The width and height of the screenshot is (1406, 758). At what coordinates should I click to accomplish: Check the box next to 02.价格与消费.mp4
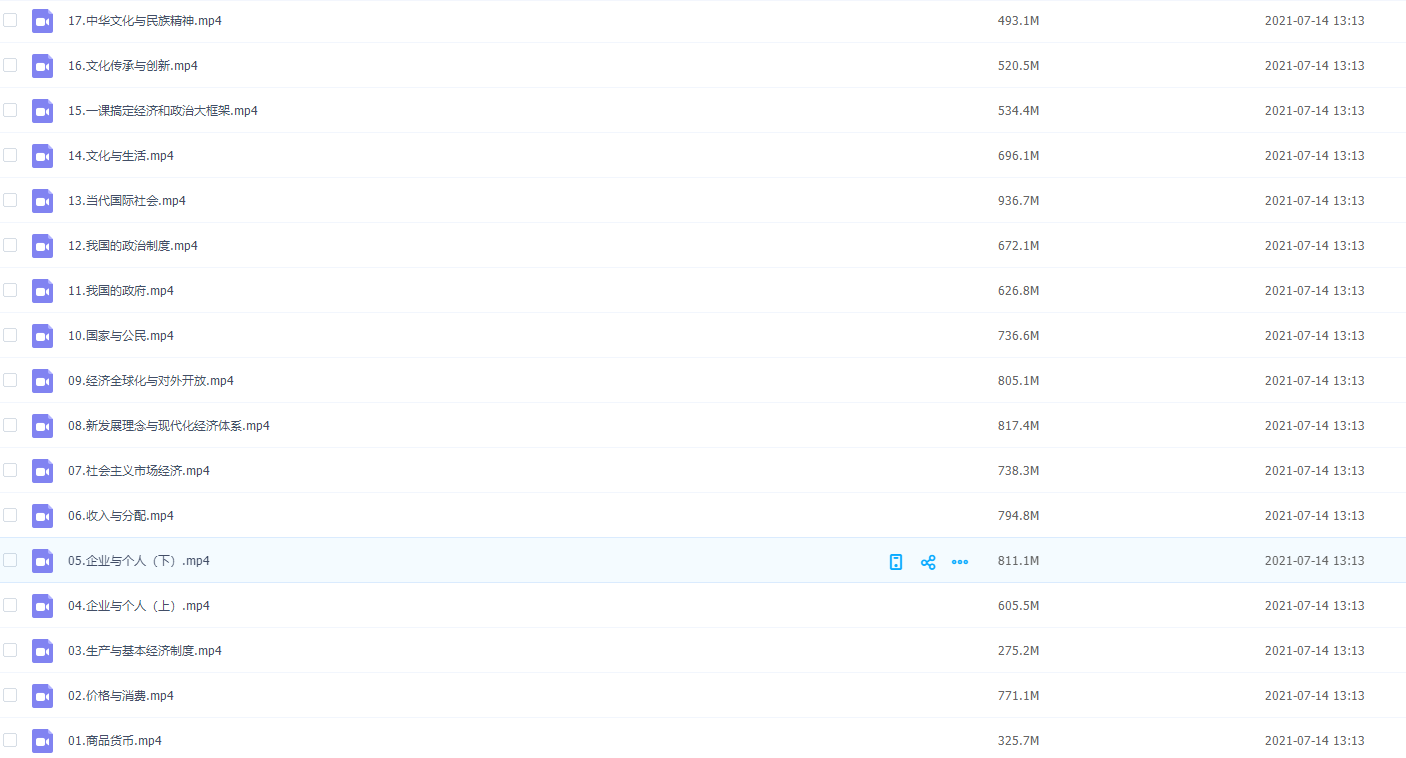(x=10, y=695)
